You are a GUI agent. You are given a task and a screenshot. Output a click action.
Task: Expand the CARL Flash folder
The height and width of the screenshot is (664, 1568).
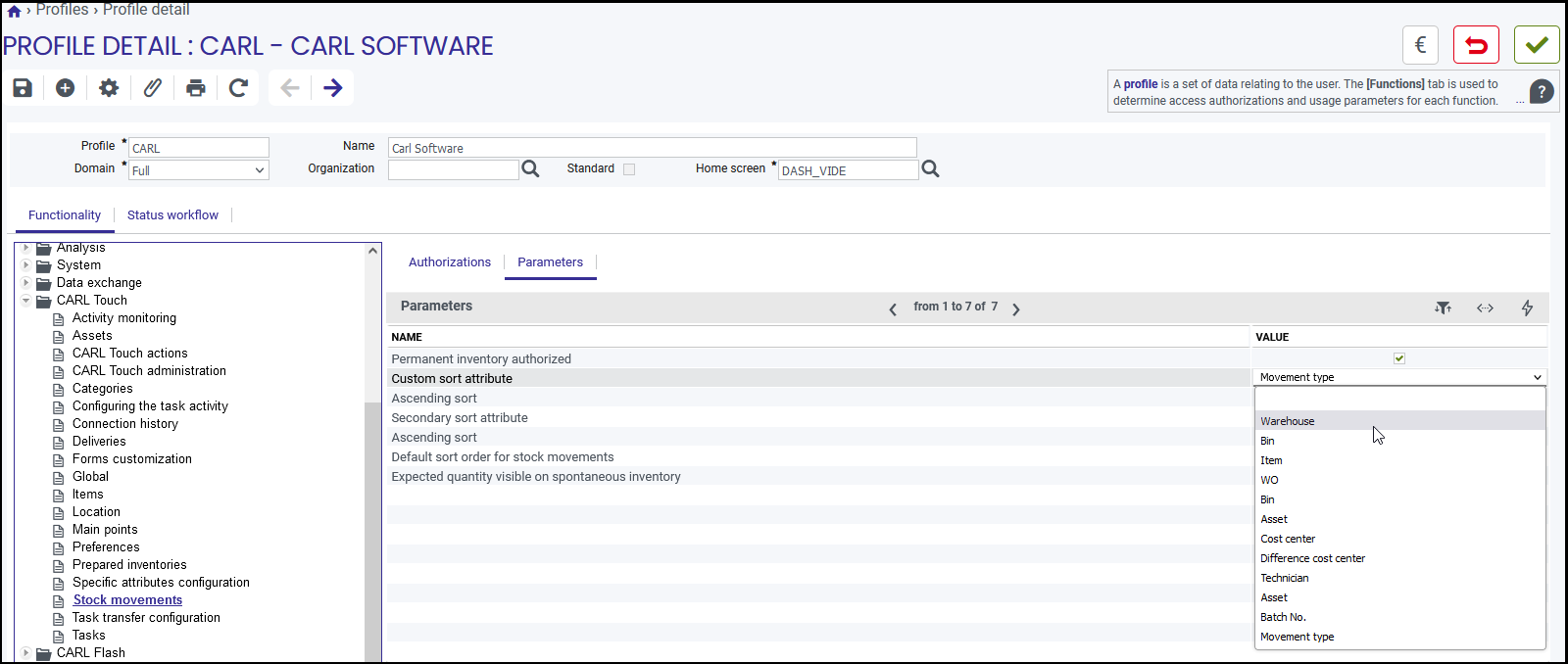(26, 653)
